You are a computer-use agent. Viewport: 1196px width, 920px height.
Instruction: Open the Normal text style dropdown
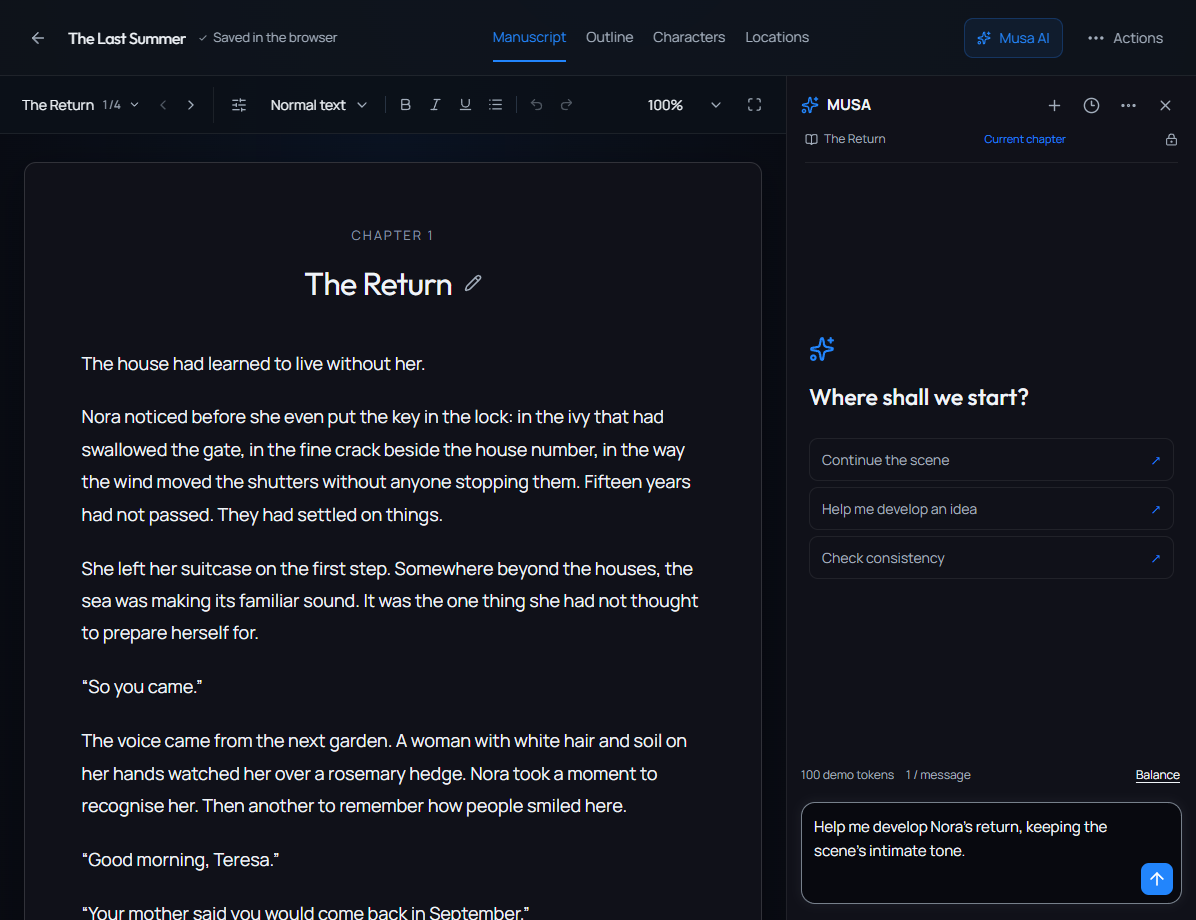[x=318, y=105]
